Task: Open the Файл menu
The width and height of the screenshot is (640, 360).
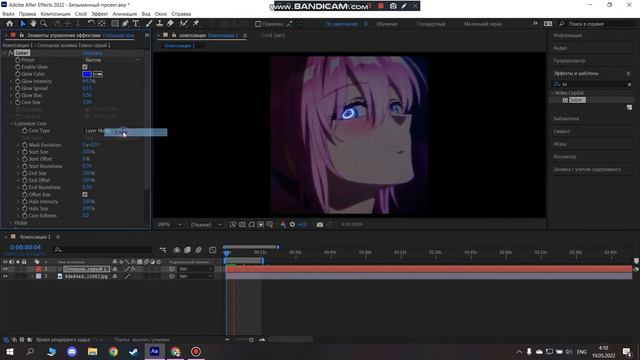Action: tap(8, 14)
